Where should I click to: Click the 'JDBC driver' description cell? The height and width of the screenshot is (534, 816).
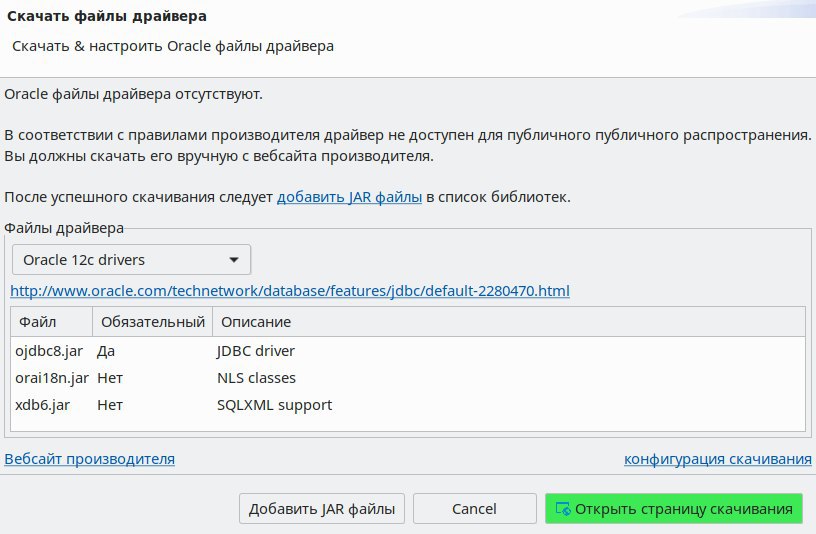click(x=256, y=351)
